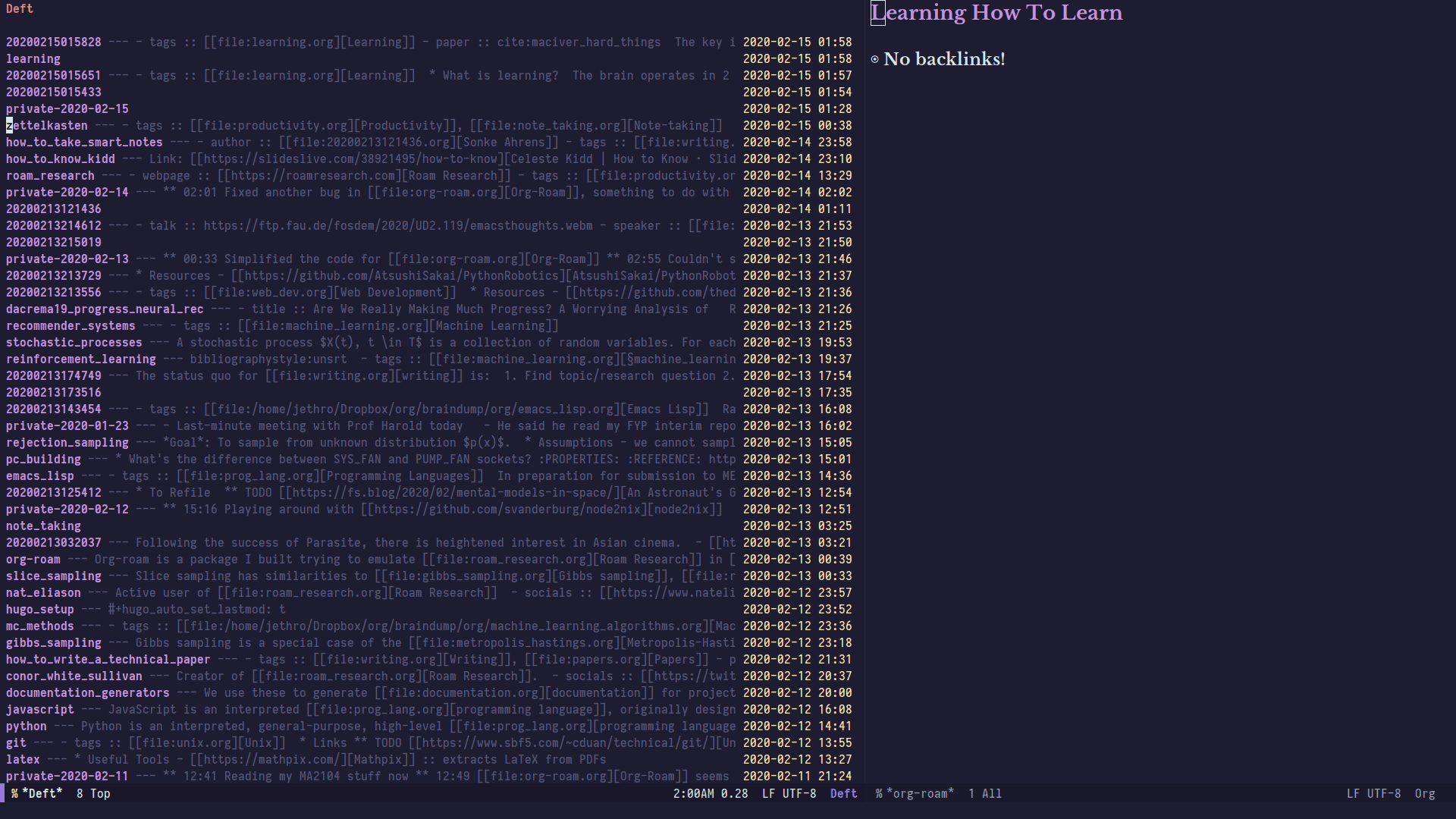Click LF UTF-8 encoding in Deft modeline

coord(789,793)
